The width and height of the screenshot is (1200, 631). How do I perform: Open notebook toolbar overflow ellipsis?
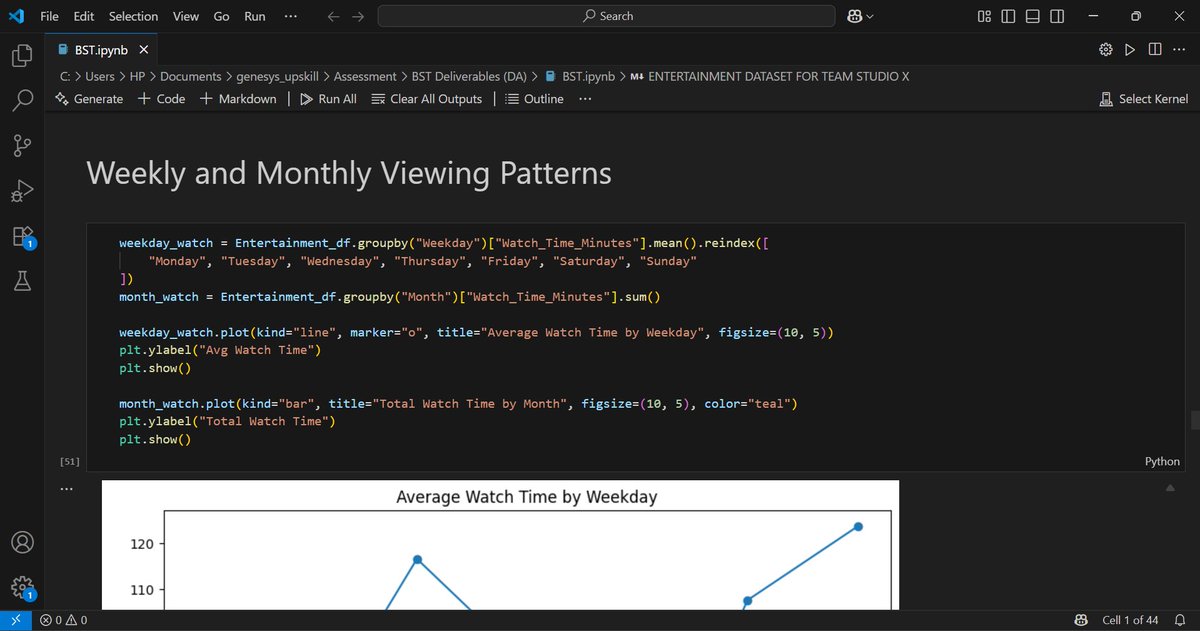(x=585, y=99)
